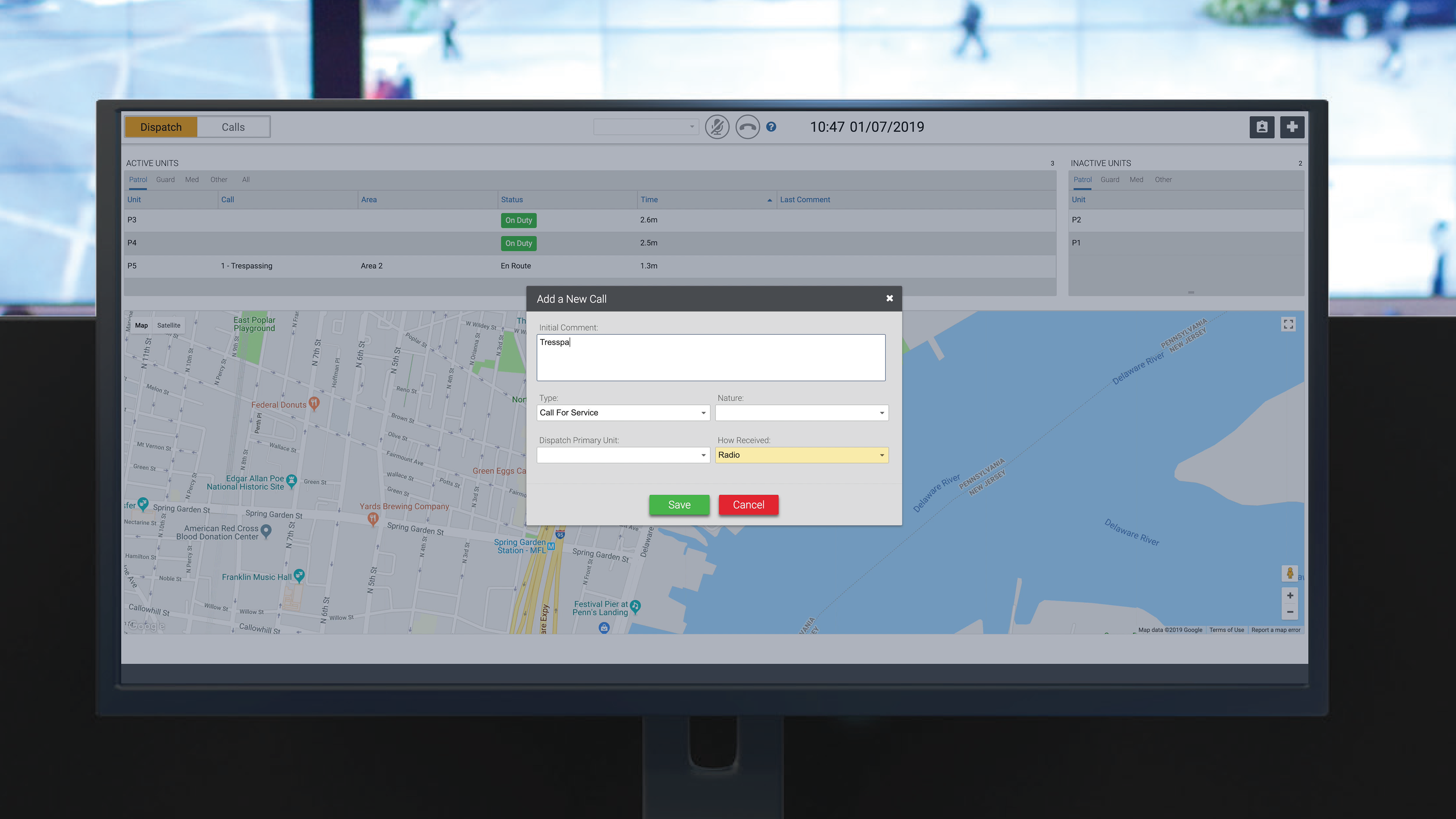Click in the Initial Comment text area
The image size is (1456, 819).
click(711, 357)
